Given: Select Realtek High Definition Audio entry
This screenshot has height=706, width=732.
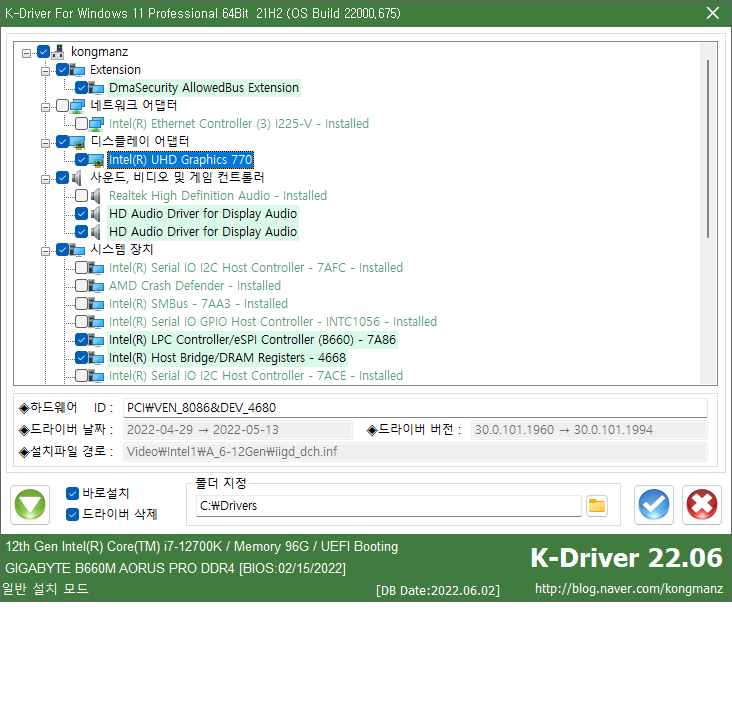Looking at the screenshot, I should click(x=218, y=195).
